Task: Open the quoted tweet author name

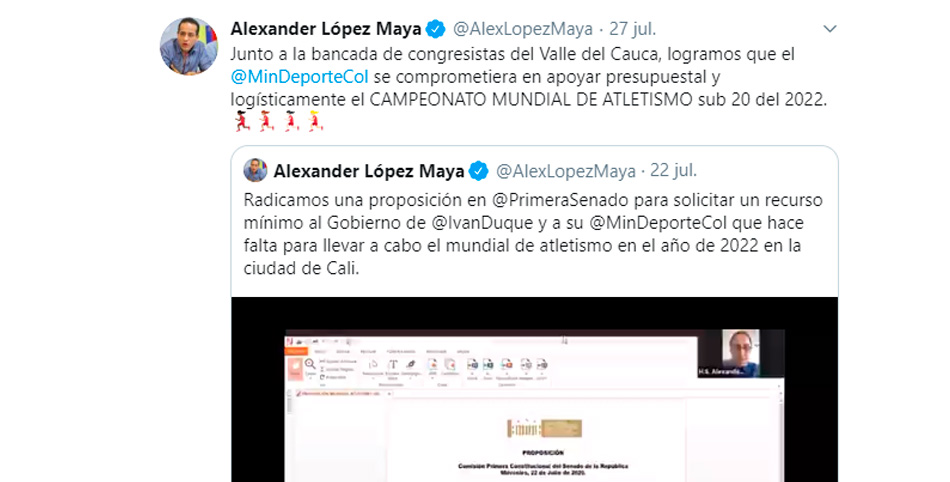Action: pos(369,171)
